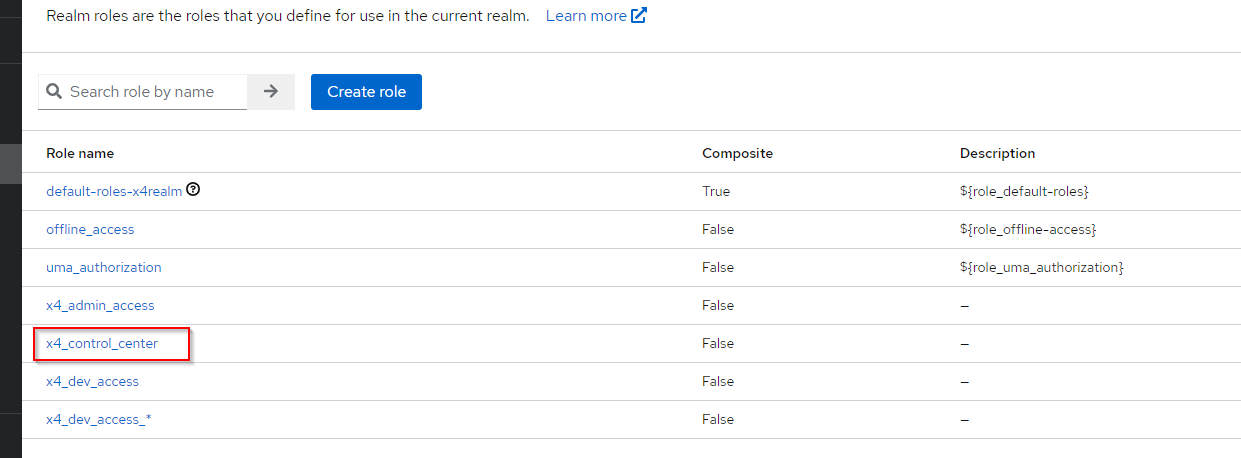Select the uma_authorization role link
This screenshot has height=458, width=1241.
click(103, 267)
